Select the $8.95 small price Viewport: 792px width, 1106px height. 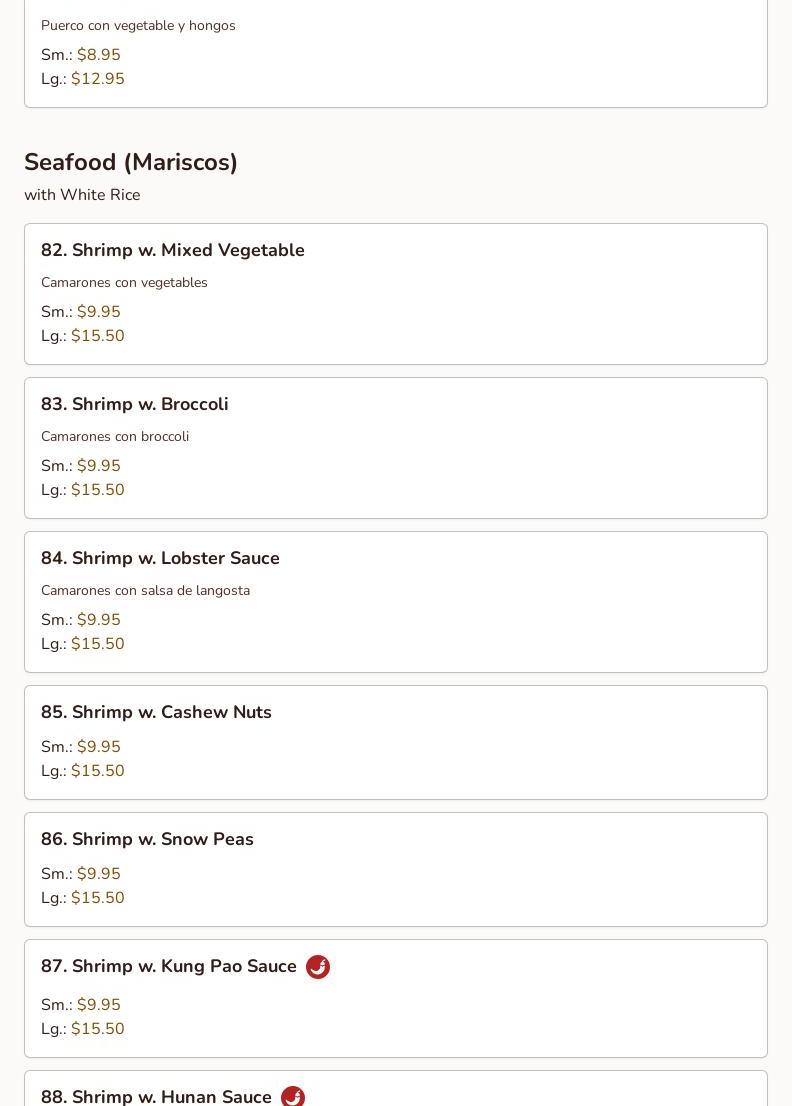click(x=99, y=55)
